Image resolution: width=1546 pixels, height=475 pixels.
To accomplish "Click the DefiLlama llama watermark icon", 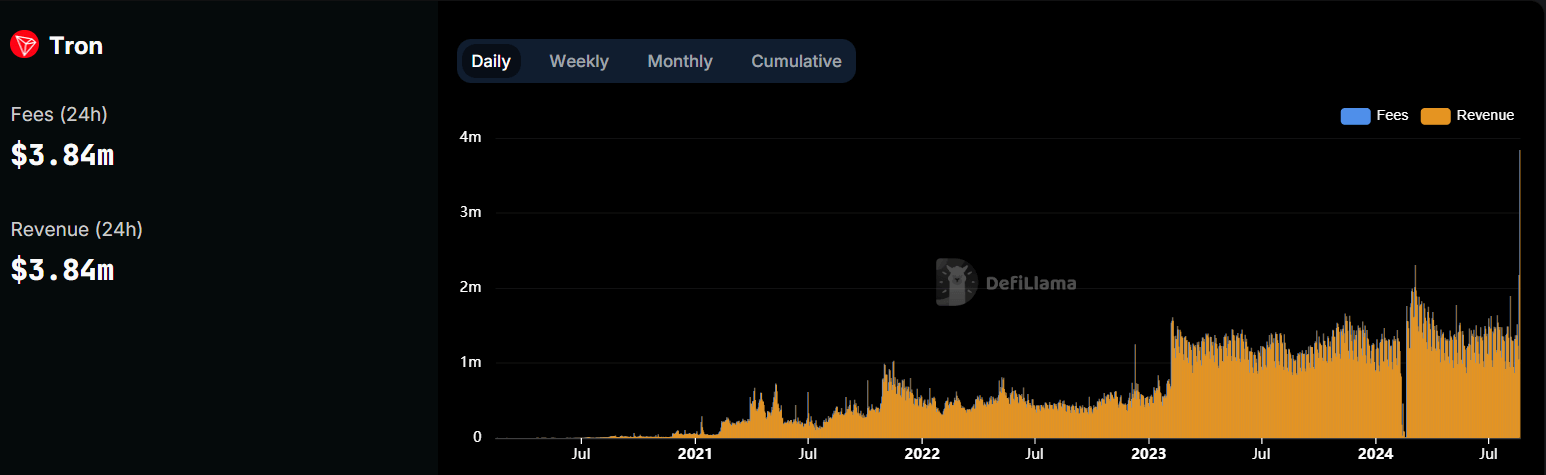I will (x=956, y=283).
